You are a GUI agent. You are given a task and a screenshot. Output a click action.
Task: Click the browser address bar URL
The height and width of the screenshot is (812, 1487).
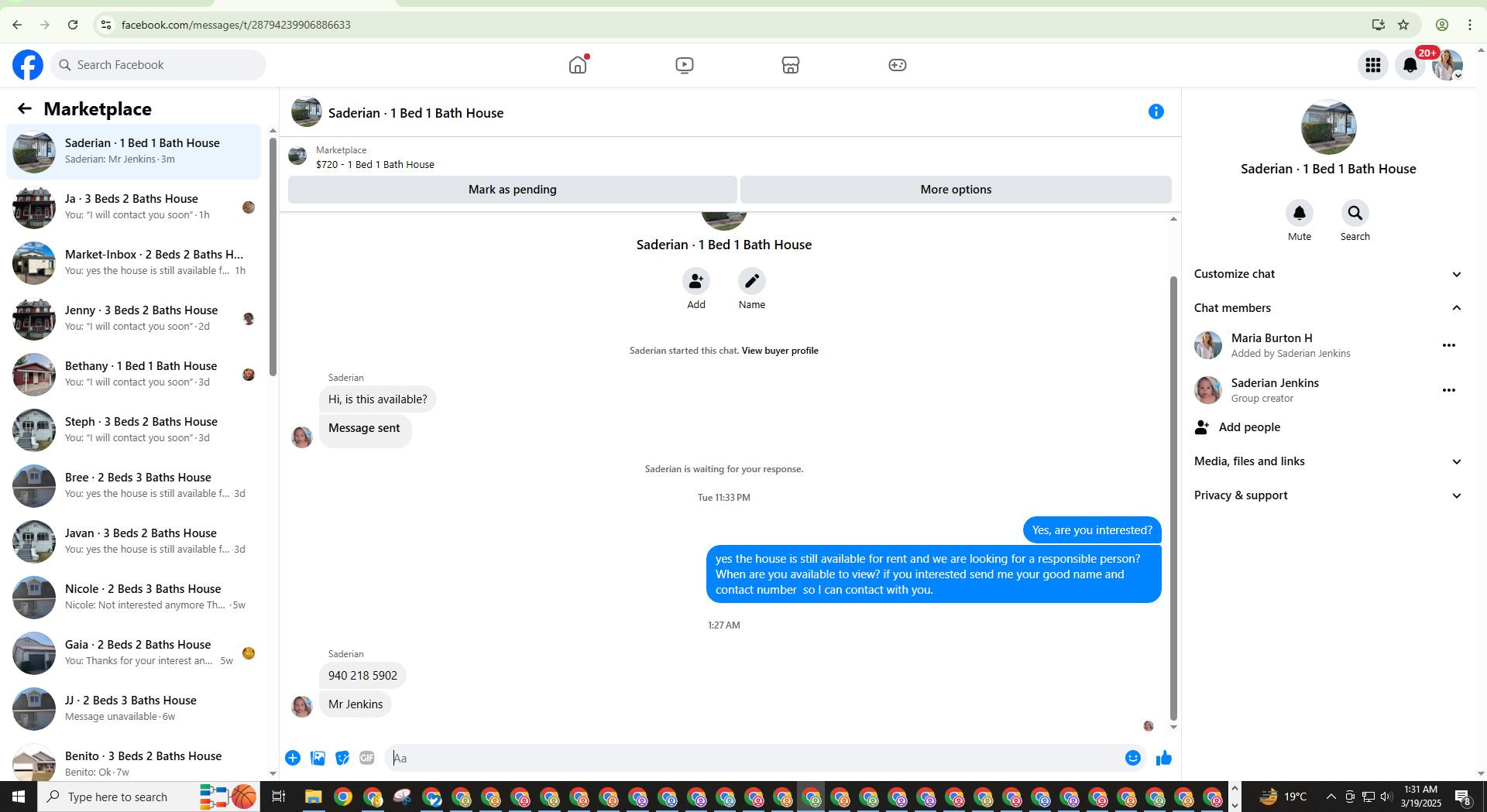(x=236, y=25)
